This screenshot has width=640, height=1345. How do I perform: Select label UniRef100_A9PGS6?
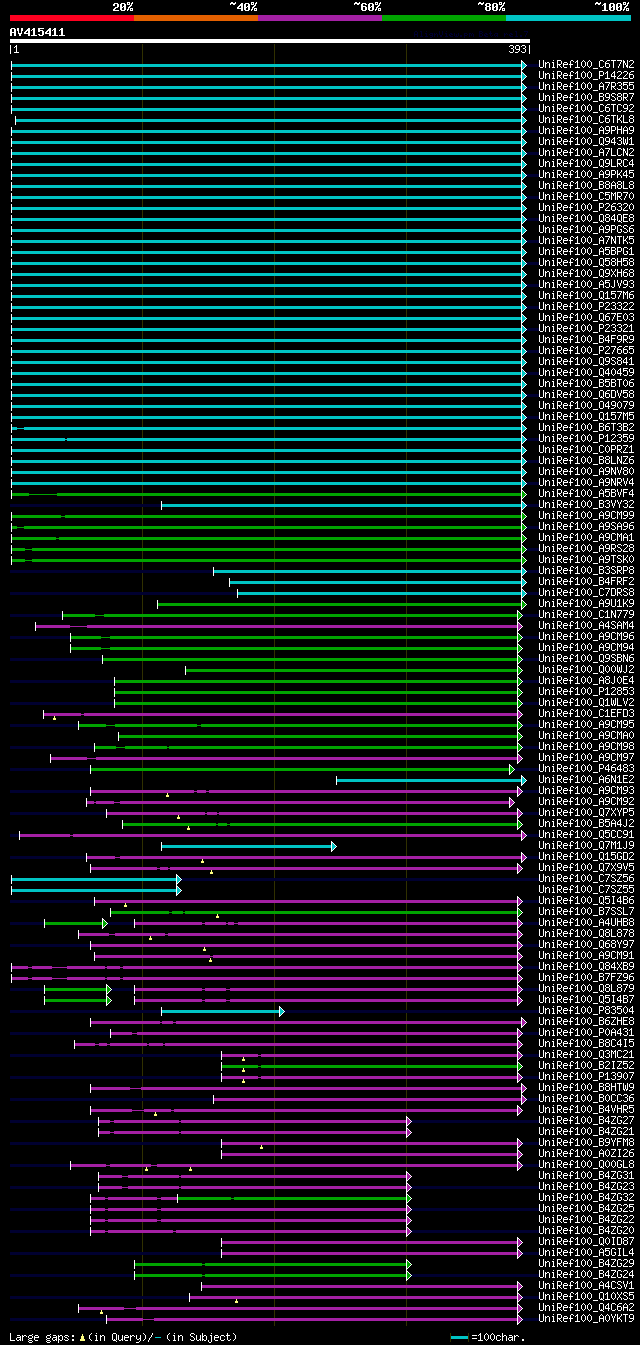click(586, 229)
